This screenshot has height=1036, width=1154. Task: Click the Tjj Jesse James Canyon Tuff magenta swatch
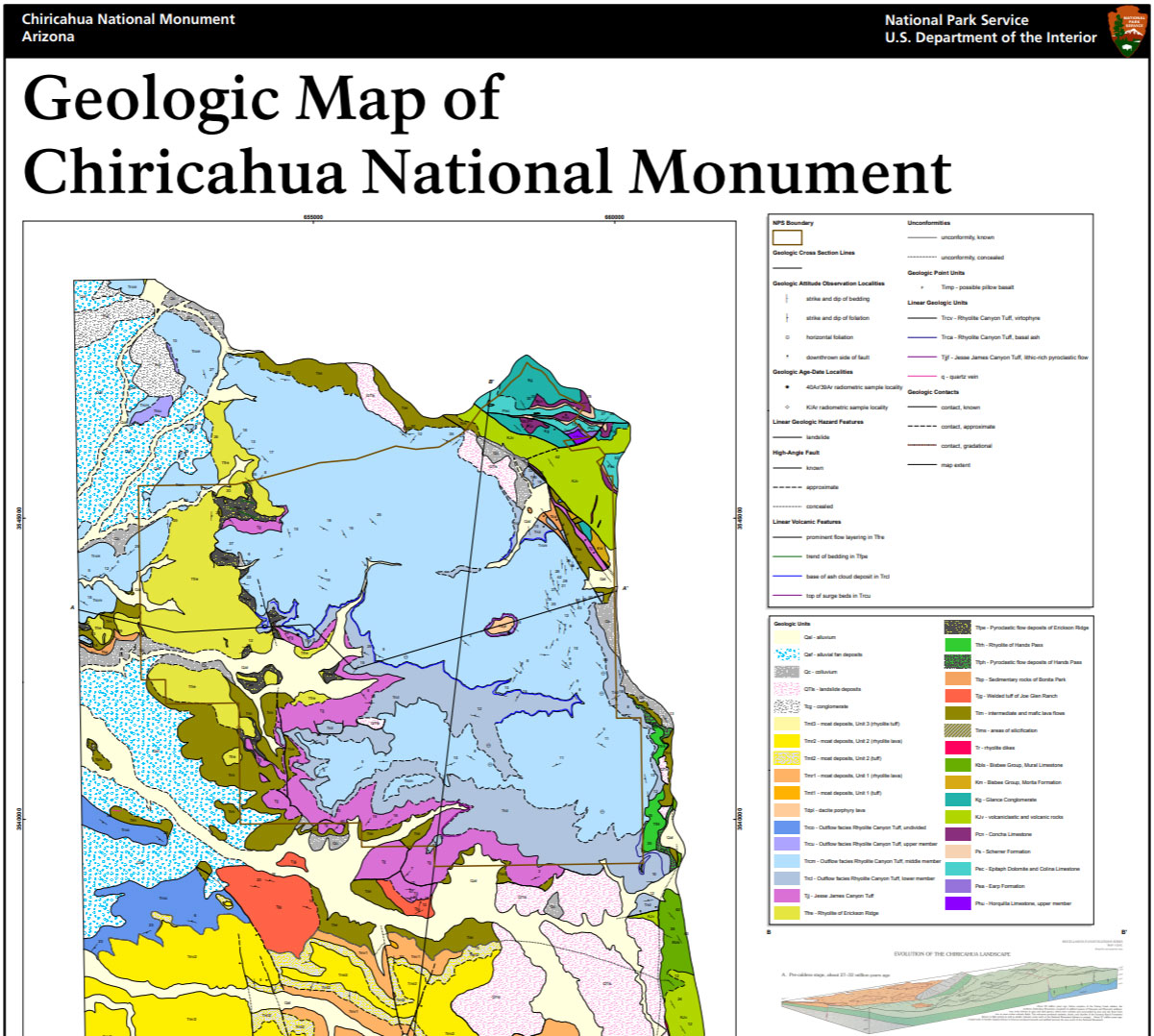point(787,896)
